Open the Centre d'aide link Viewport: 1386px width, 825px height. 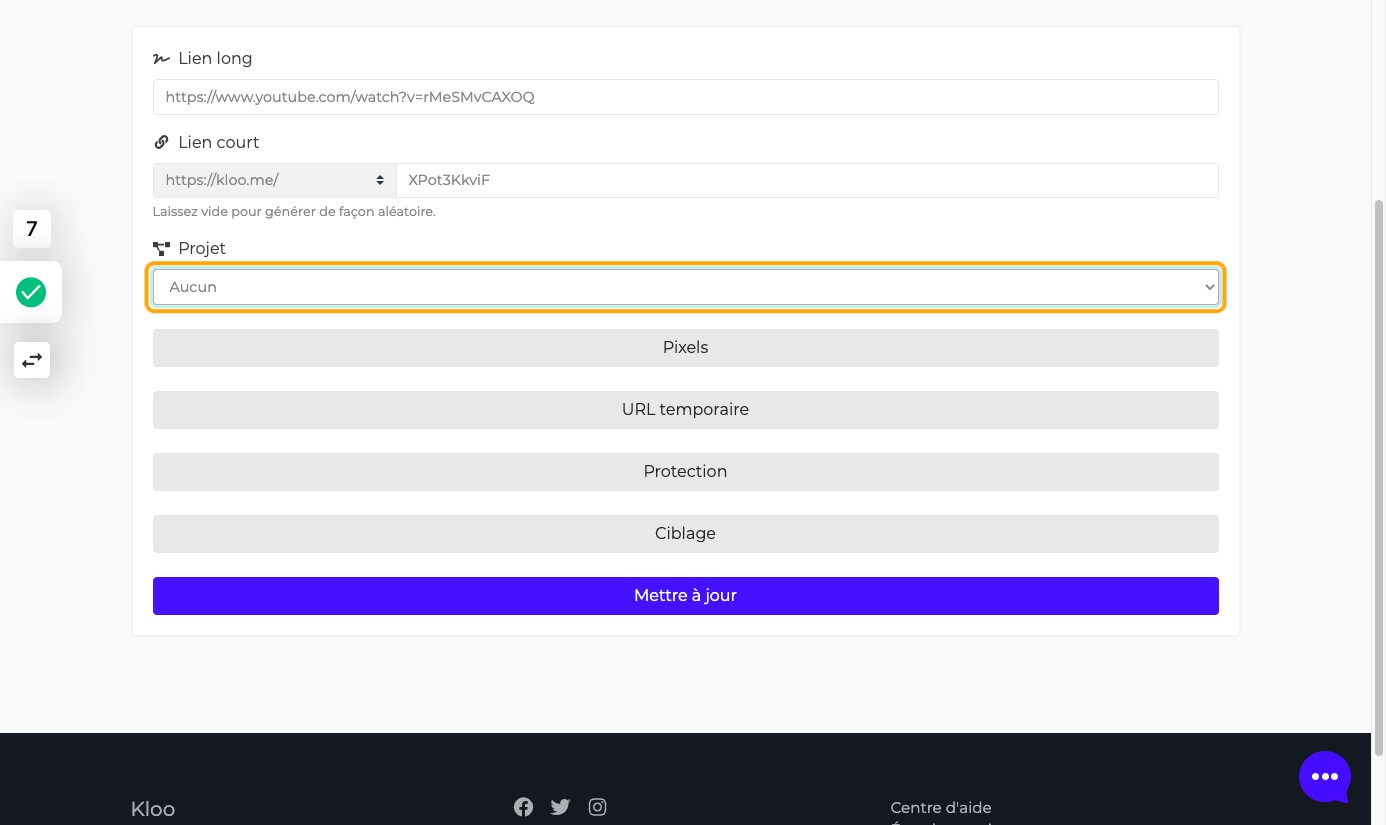pyautogui.click(x=941, y=808)
